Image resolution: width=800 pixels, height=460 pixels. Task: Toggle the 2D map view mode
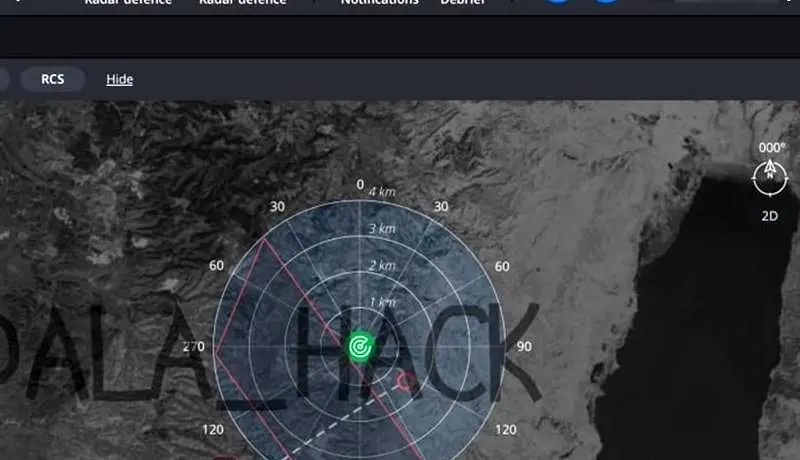click(770, 215)
